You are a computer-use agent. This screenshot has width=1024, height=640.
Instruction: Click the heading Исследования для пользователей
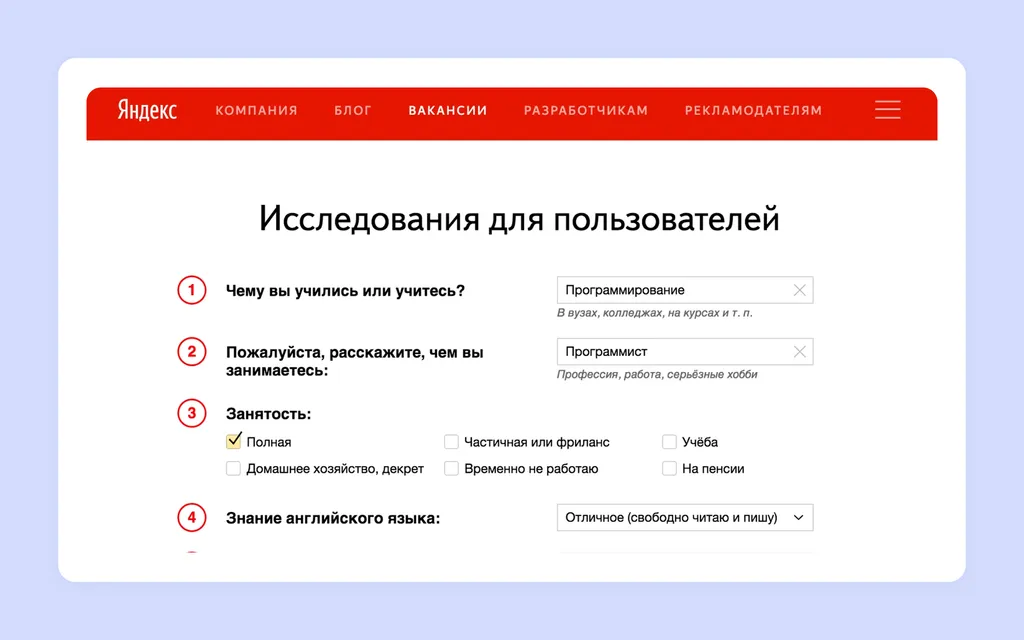pyautogui.click(x=519, y=219)
